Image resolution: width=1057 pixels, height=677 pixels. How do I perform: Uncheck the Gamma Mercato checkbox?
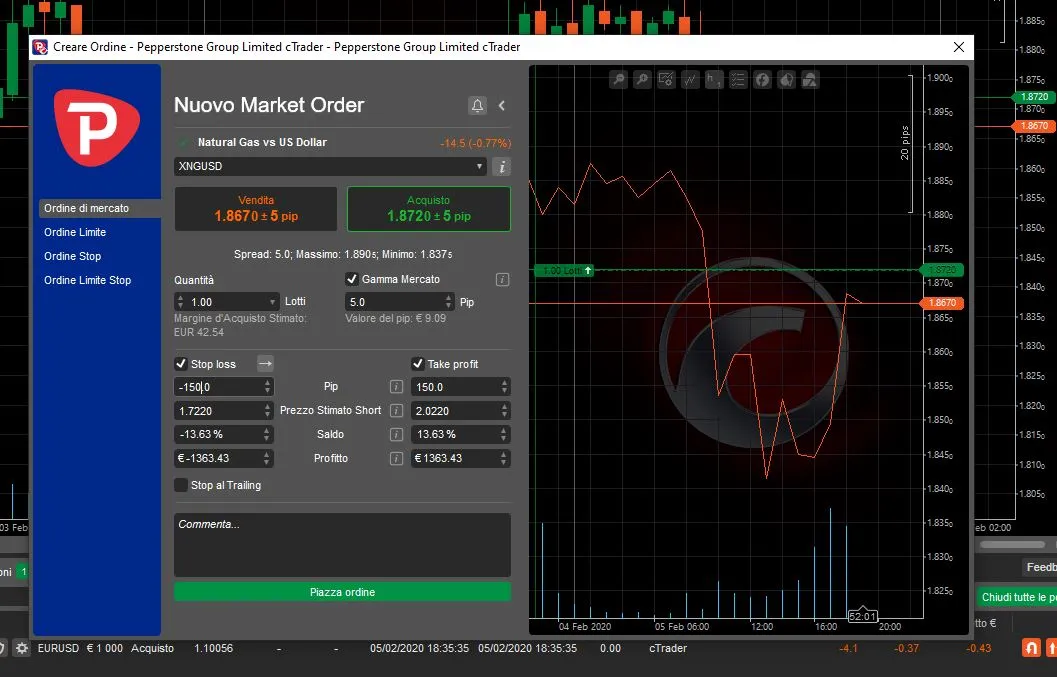352,278
